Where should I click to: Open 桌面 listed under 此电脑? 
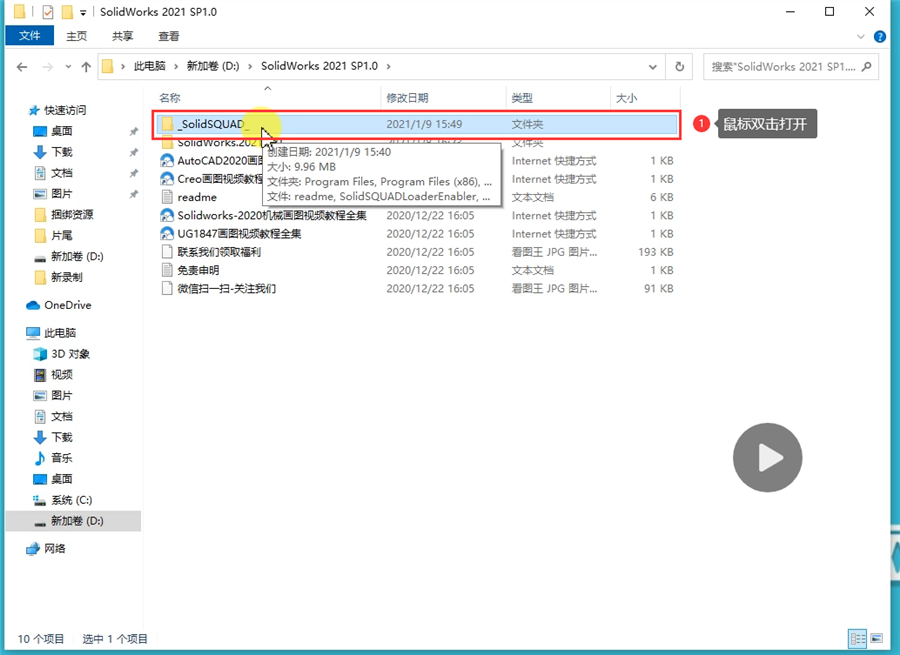(61, 479)
